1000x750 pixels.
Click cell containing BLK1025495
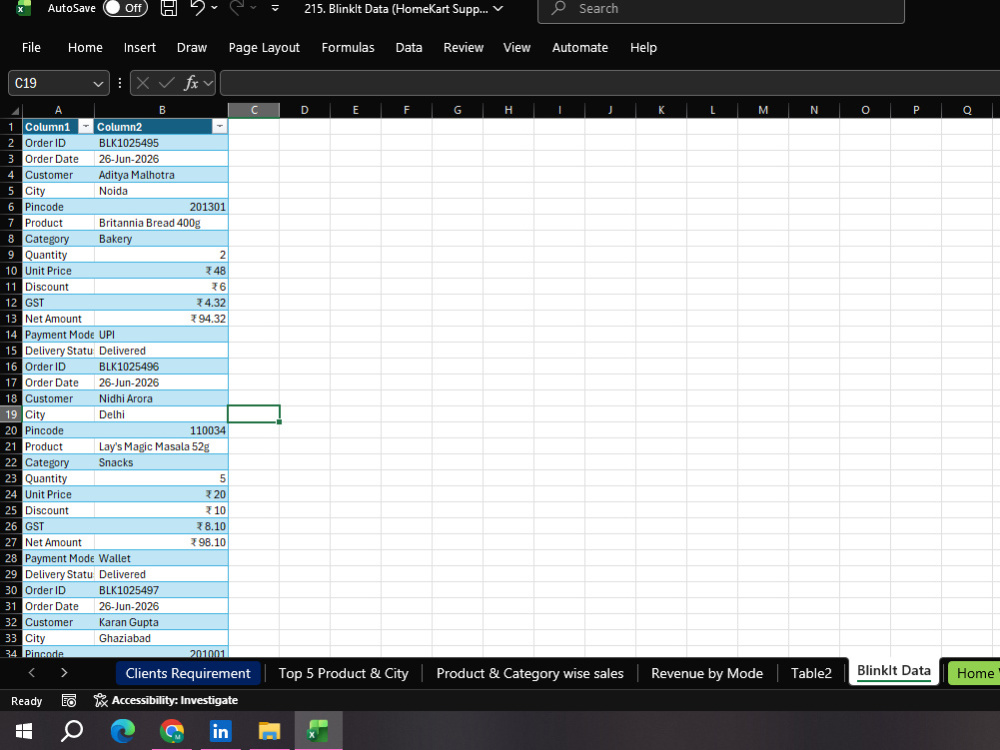pyautogui.click(x=161, y=143)
